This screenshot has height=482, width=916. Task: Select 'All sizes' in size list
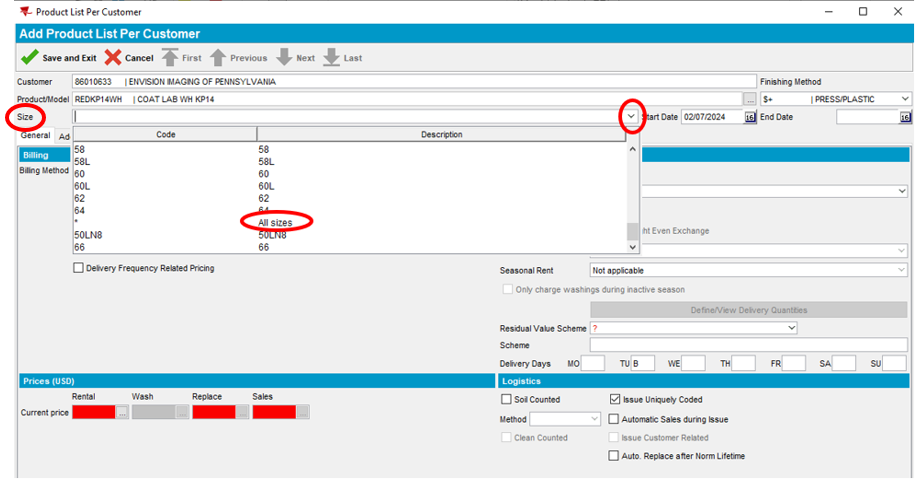pyautogui.click(x=275, y=222)
